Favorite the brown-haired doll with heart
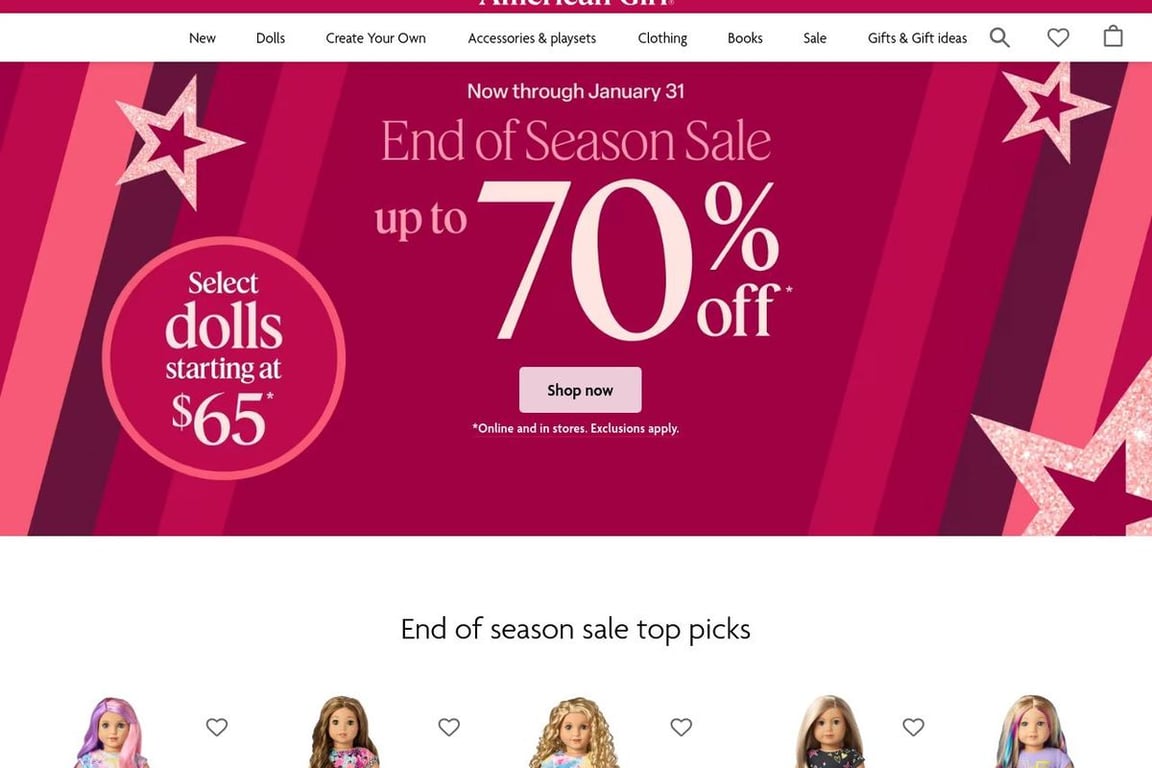Viewport: 1152px width, 768px height. coord(449,727)
